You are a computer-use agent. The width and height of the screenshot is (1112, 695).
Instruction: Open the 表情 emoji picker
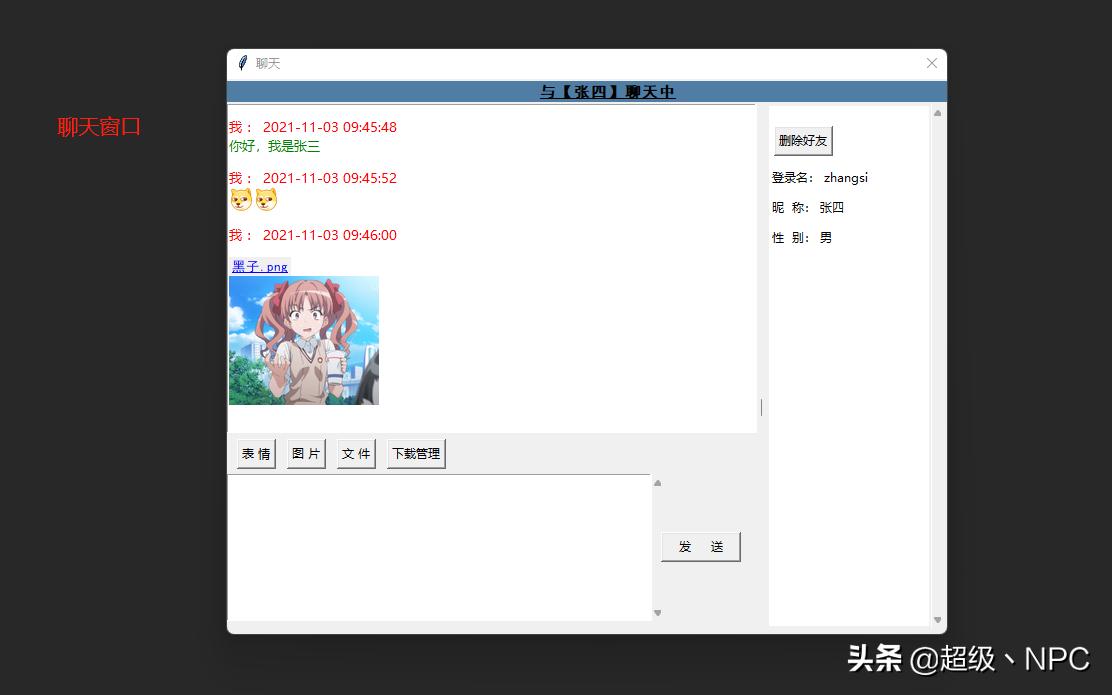pyautogui.click(x=254, y=453)
